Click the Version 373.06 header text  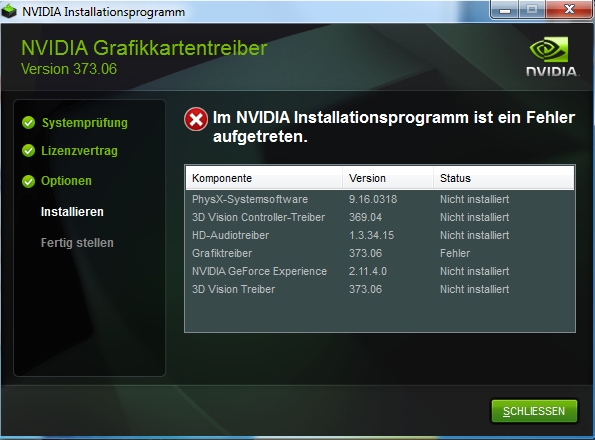coord(69,69)
